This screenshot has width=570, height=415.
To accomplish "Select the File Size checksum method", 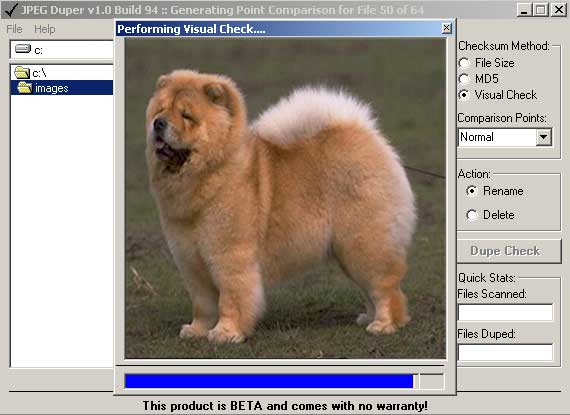I will coord(464,63).
